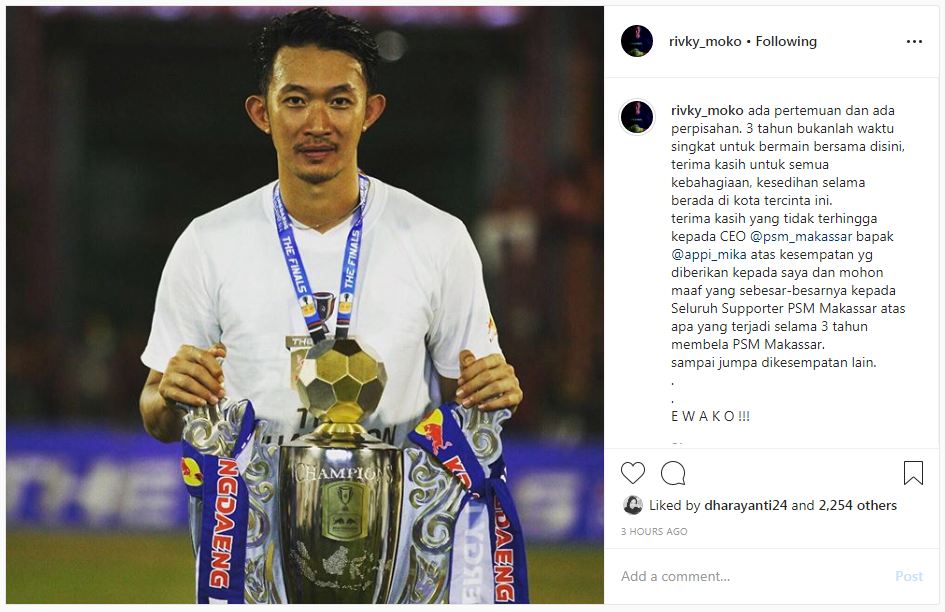Screen dimensions: 945x612
Task: Focus the Add a comment field
Action: click(x=753, y=576)
